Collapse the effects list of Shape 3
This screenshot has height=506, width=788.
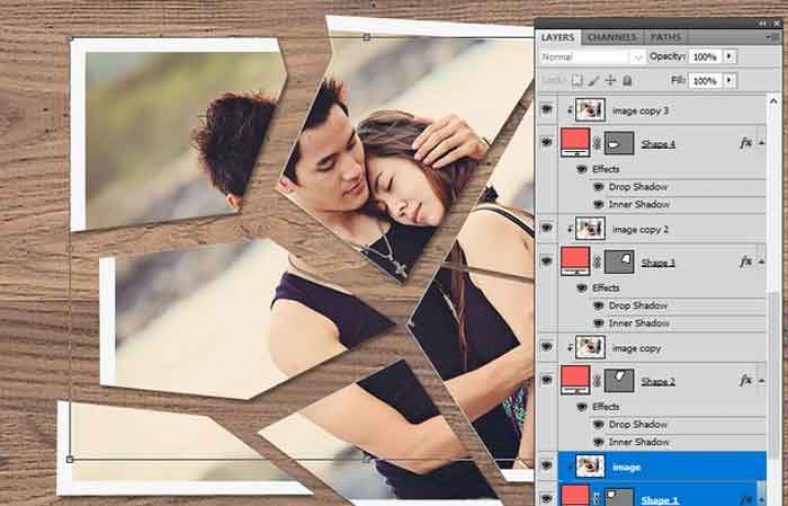(x=761, y=262)
